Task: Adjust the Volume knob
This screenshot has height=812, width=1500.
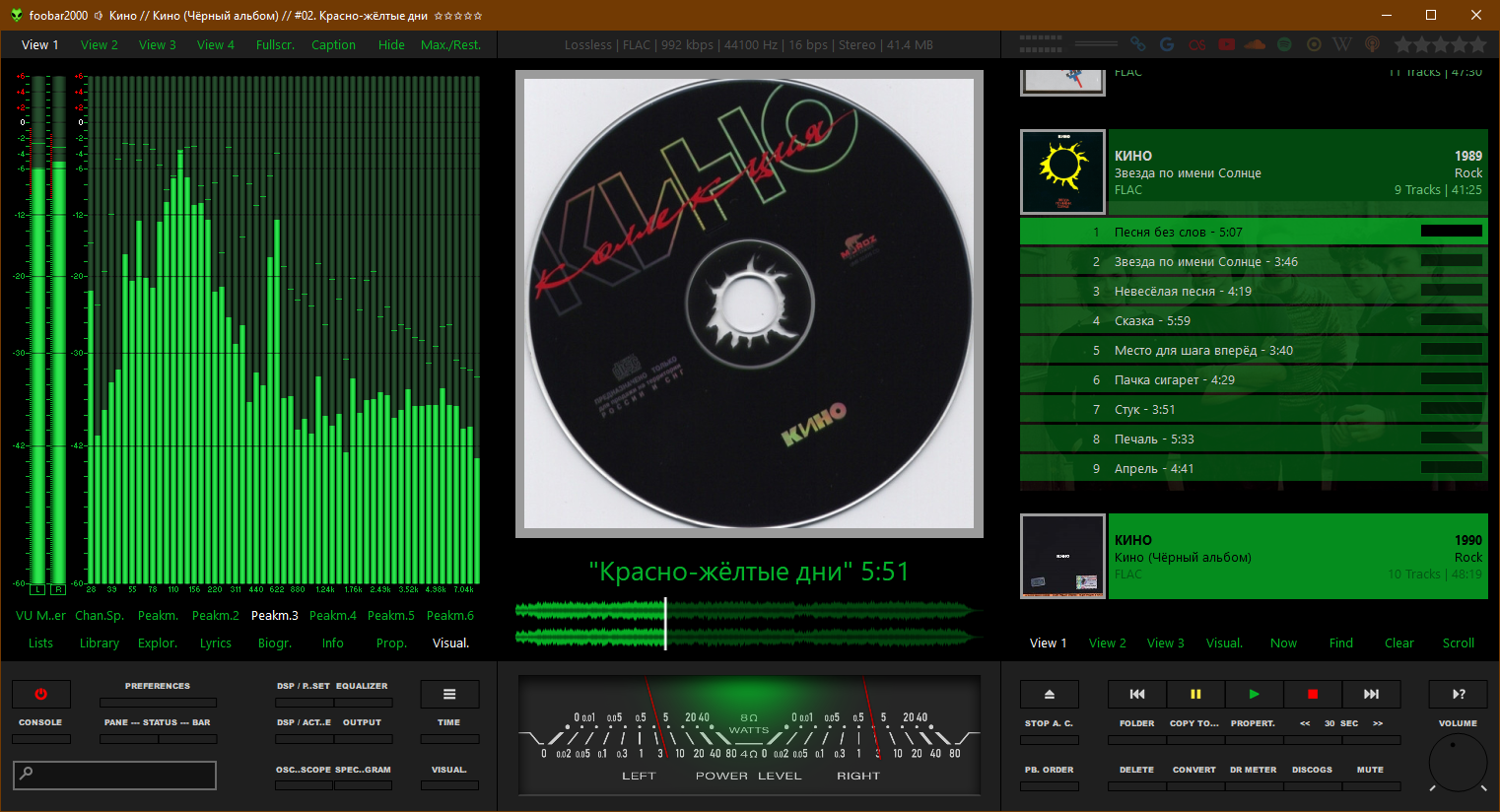Action: [x=1458, y=763]
